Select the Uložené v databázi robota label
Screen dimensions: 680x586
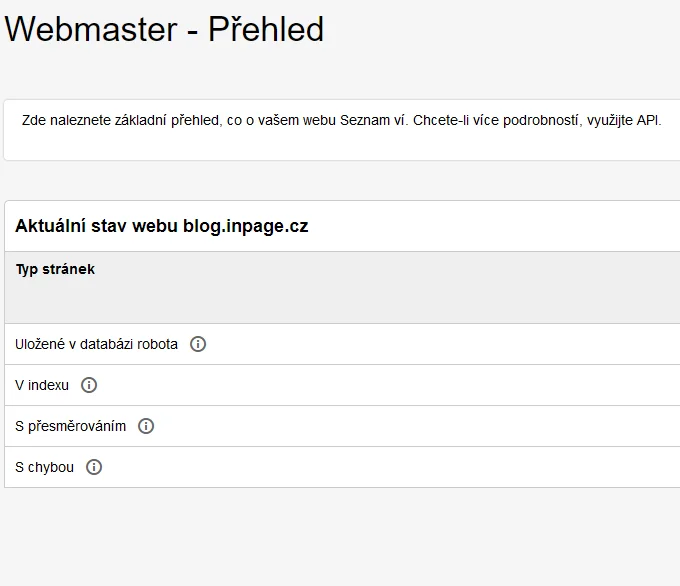(x=96, y=344)
